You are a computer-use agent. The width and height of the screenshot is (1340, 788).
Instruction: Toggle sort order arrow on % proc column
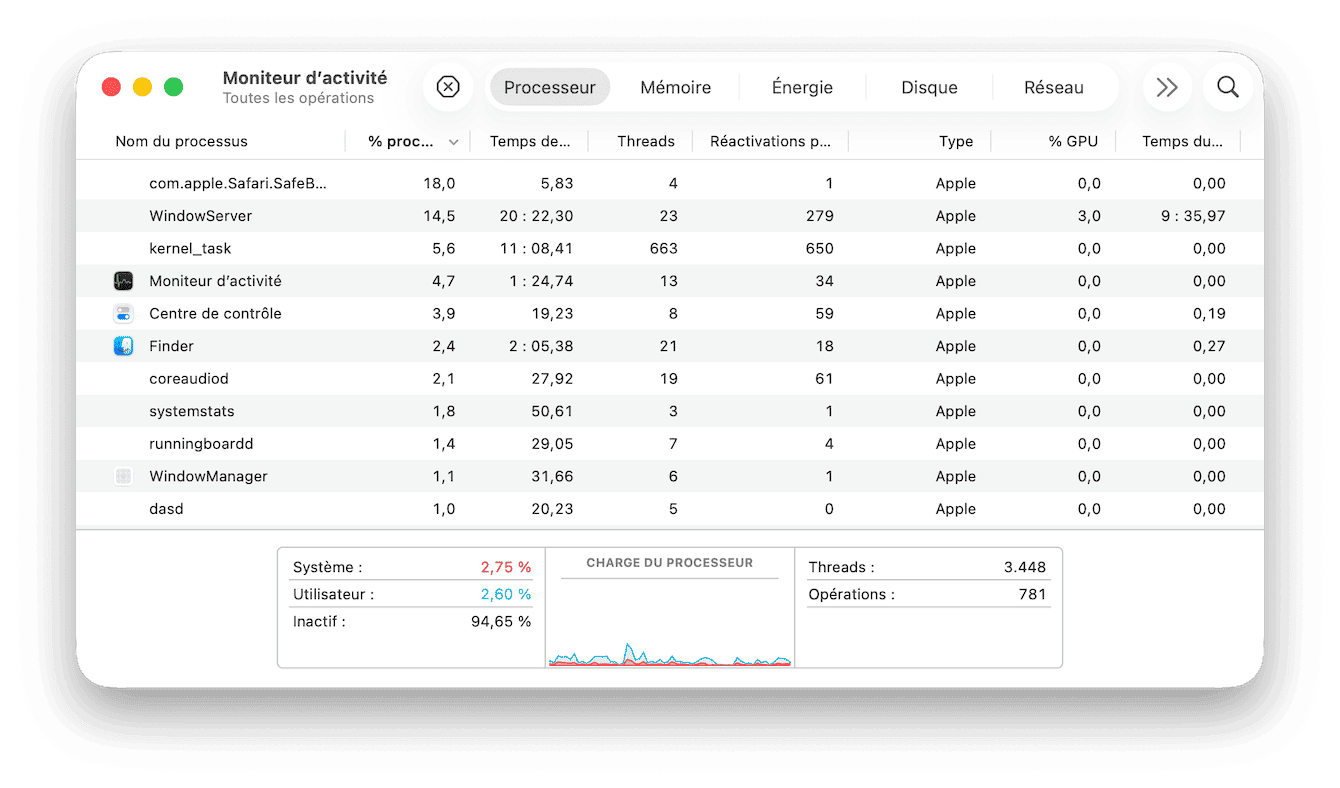(453, 142)
